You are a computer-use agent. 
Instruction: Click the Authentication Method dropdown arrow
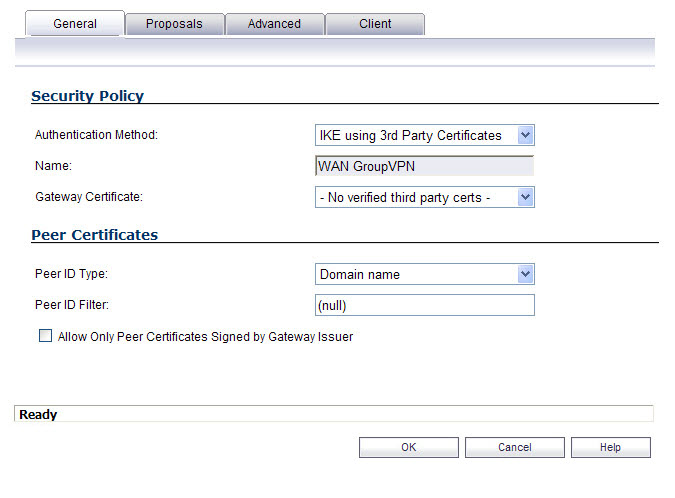pyautogui.click(x=525, y=135)
